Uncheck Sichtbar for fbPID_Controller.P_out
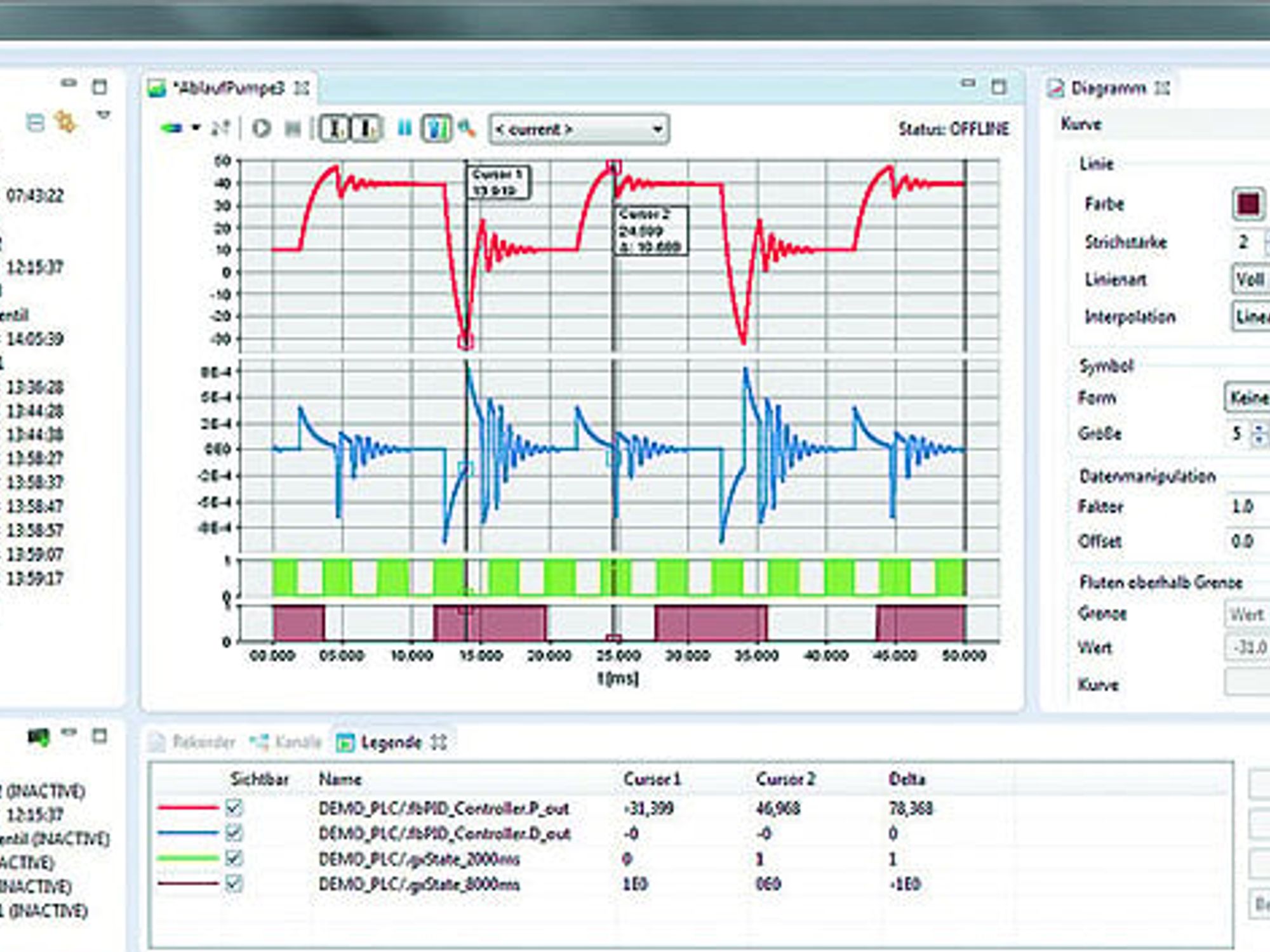Viewport: 1270px width, 952px height. pyautogui.click(x=234, y=808)
